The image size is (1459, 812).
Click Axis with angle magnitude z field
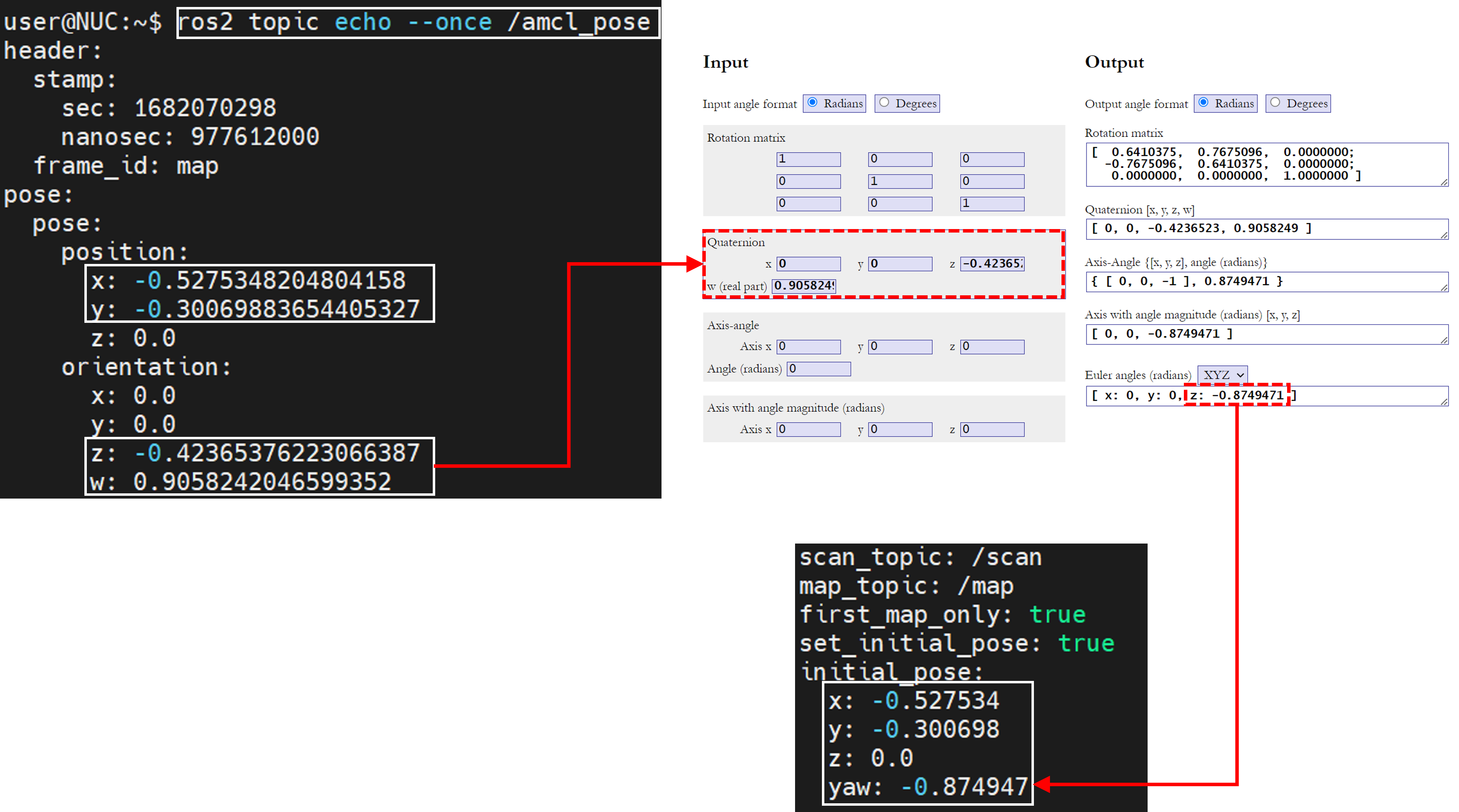(992, 429)
